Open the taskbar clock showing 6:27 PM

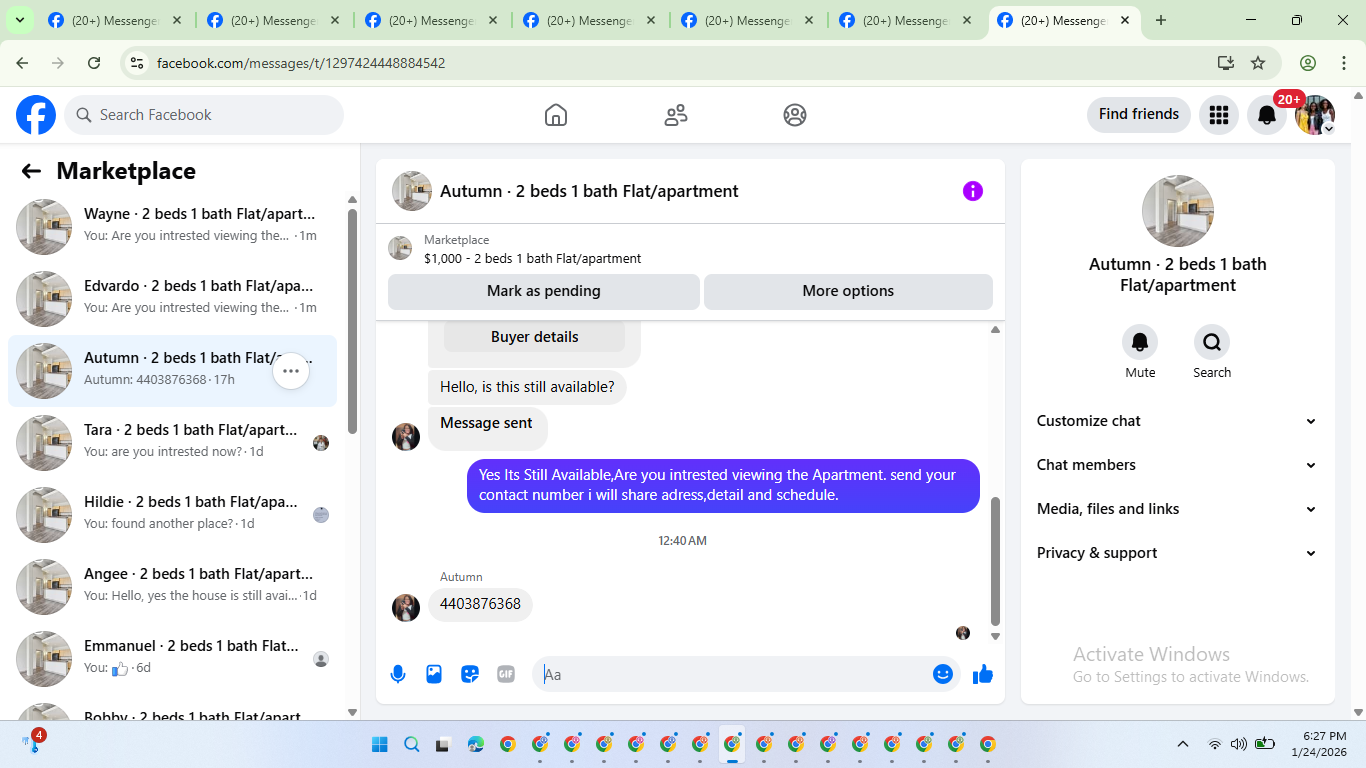coord(1318,744)
